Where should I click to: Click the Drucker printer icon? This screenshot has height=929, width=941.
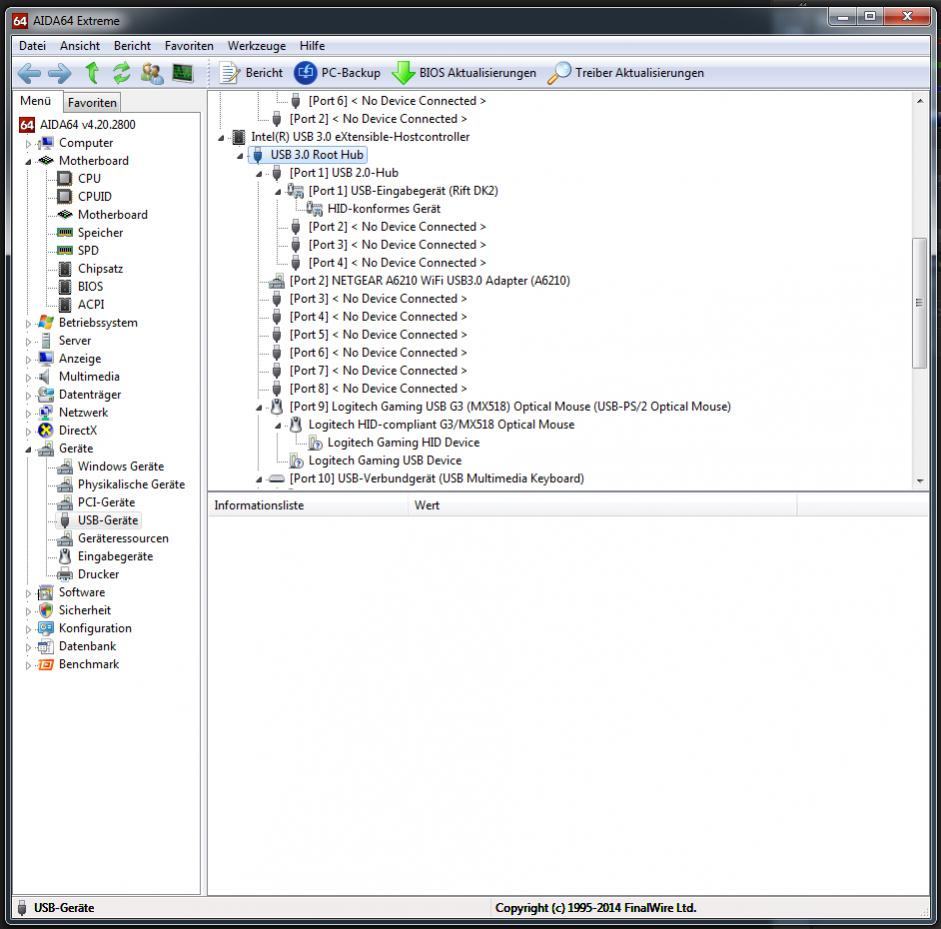[65, 574]
